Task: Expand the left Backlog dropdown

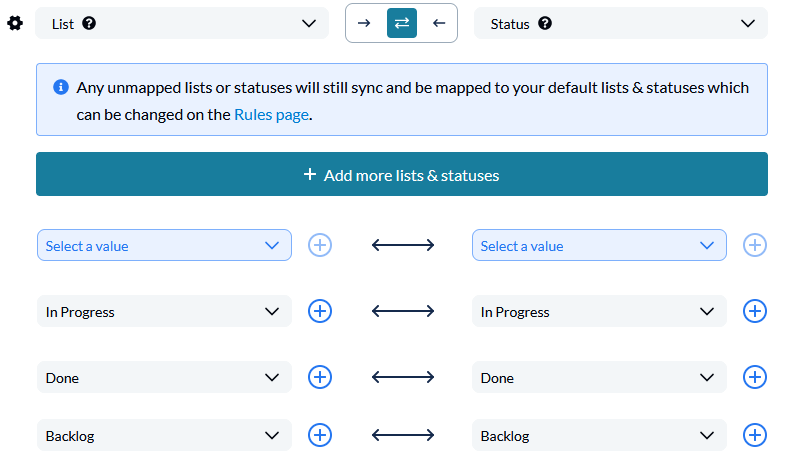Action: [x=164, y=435]
